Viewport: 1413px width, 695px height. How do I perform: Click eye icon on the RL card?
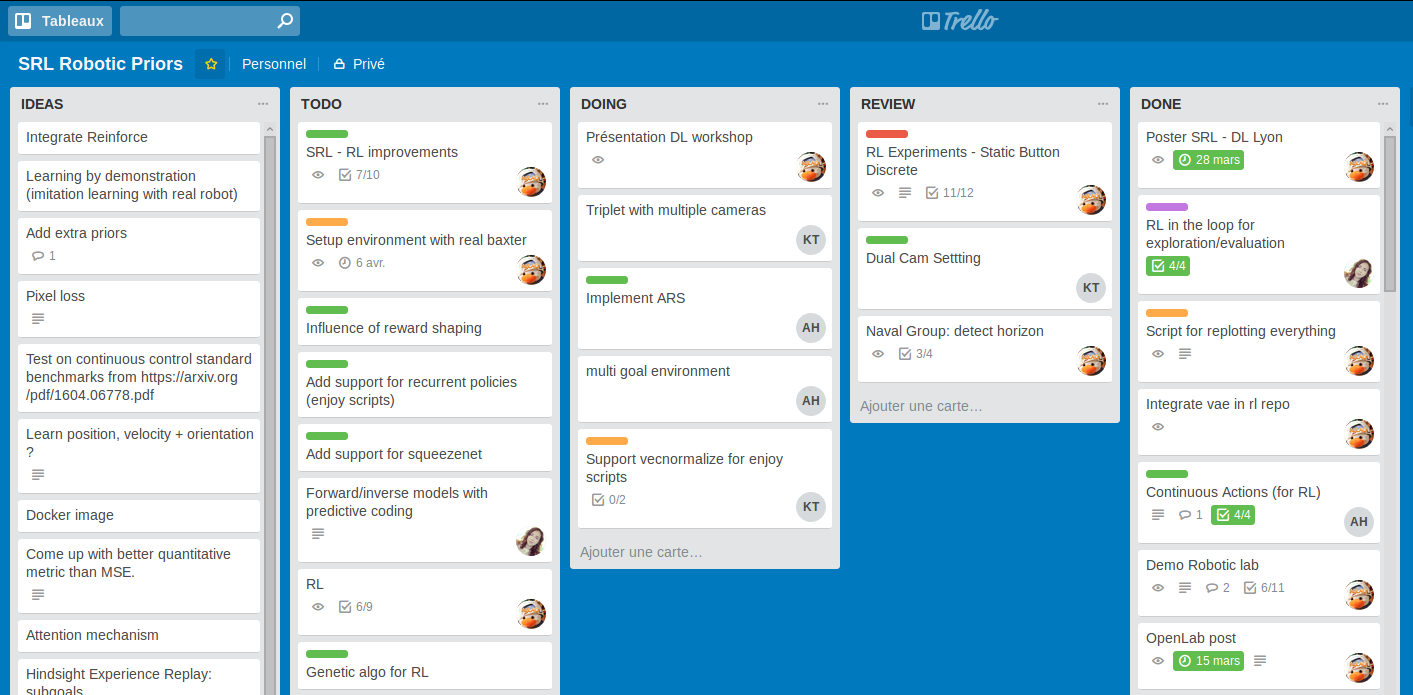pos(318,607)
